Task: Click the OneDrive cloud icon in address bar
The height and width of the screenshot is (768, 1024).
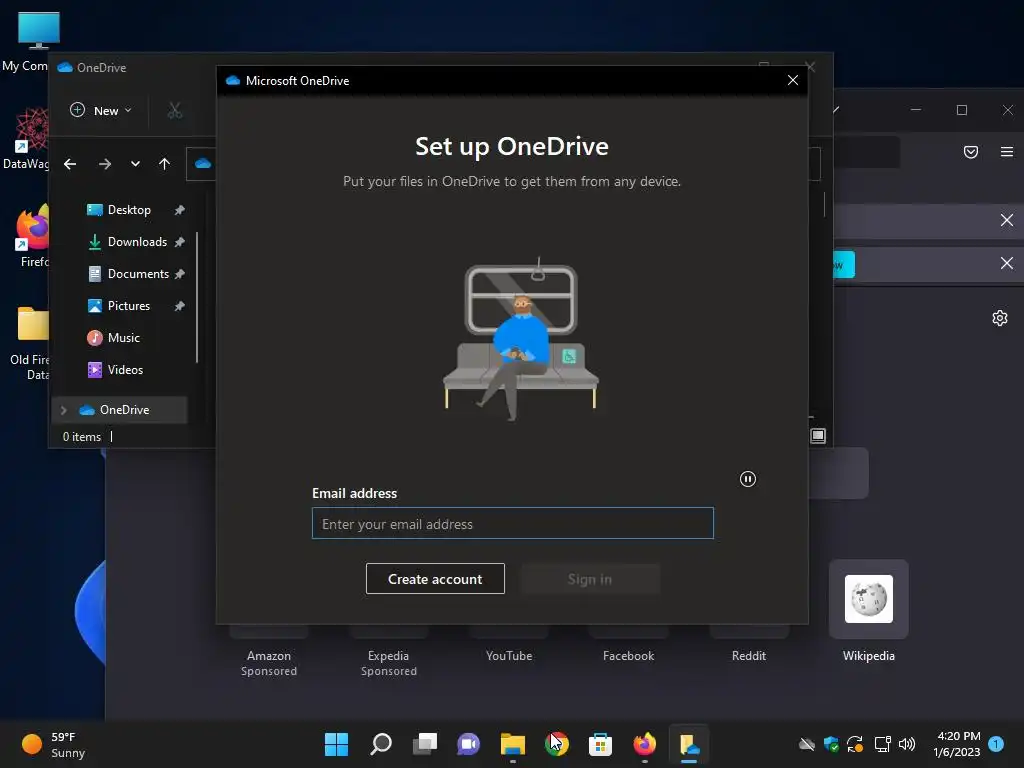Action: pos(203,163)
